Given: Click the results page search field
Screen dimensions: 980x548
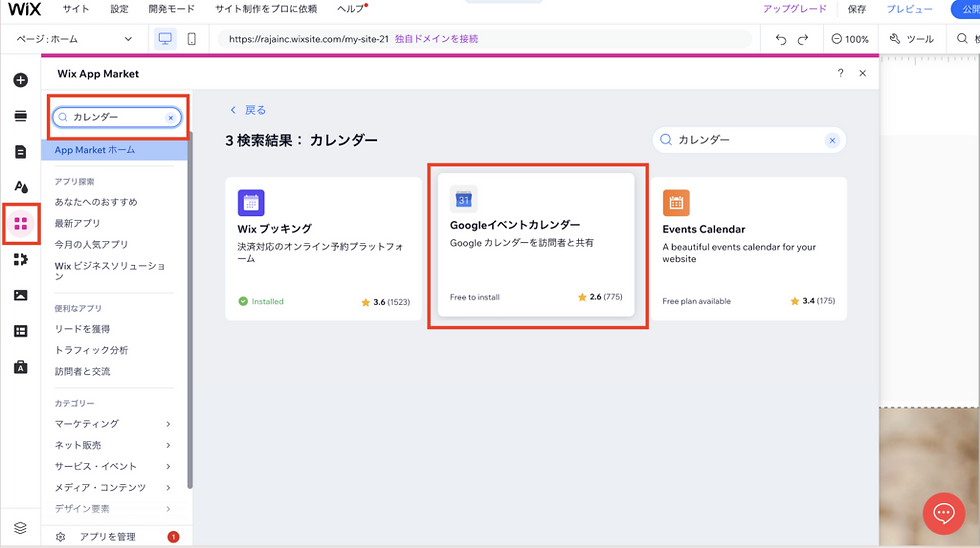Looking at the screenshot, I should [749, 140].
